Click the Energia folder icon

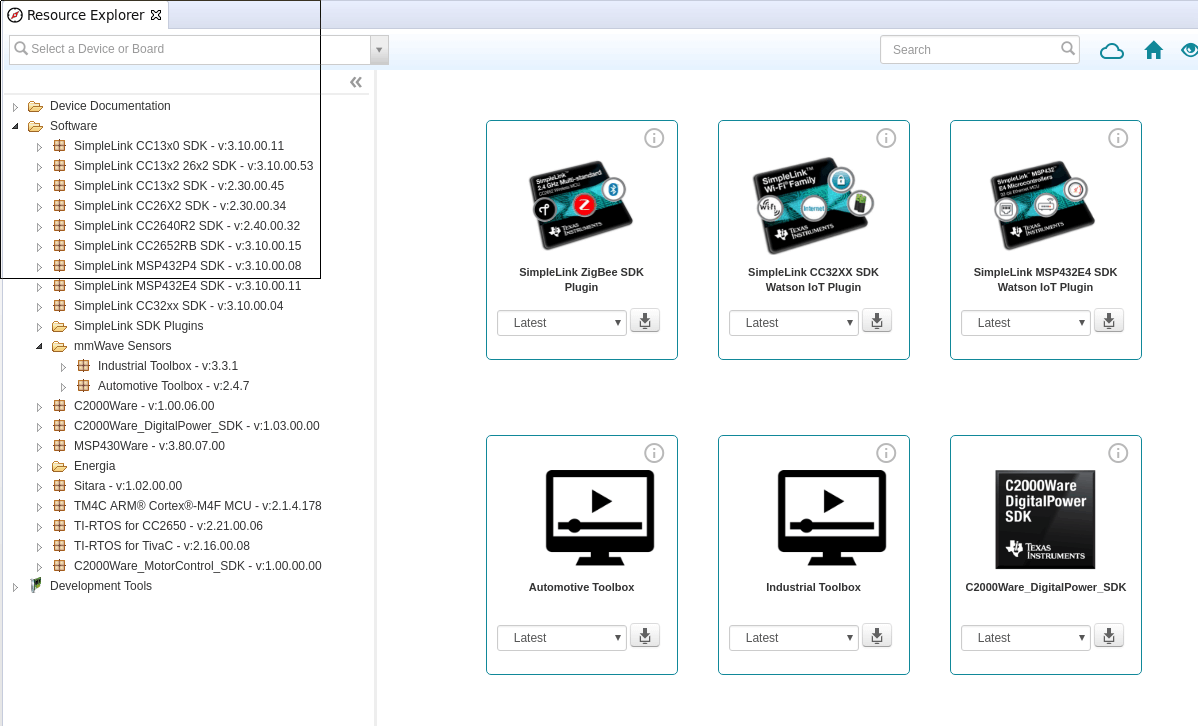point(60,466)
